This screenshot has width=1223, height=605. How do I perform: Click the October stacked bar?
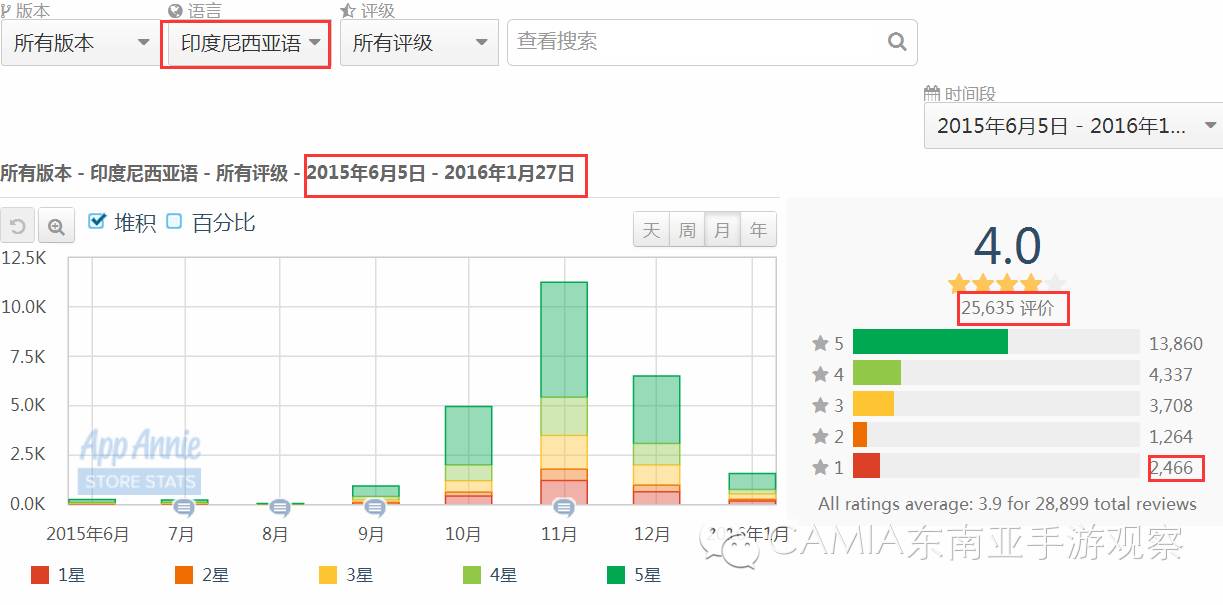pyautogui.click(x=469, y=455)
